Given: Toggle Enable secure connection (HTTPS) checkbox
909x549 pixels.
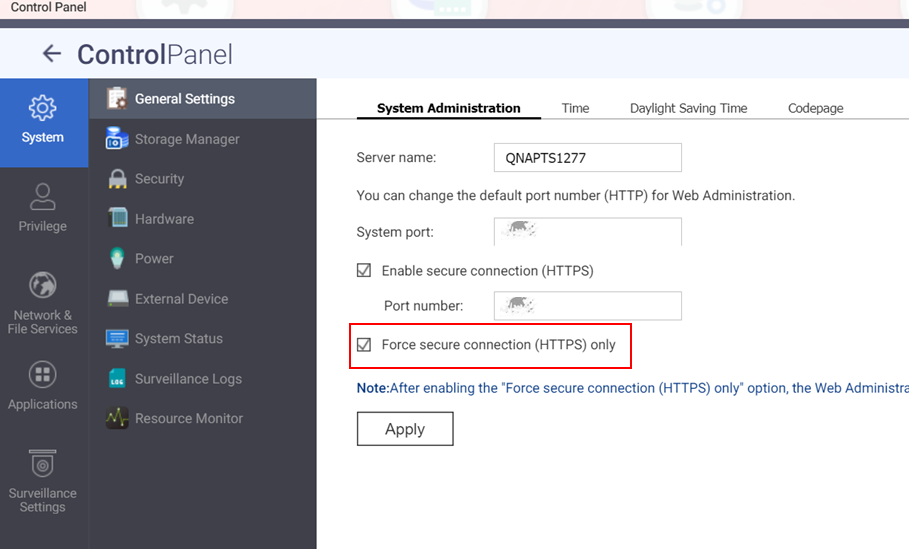Looking at the screenshot, I should (365, 271).
